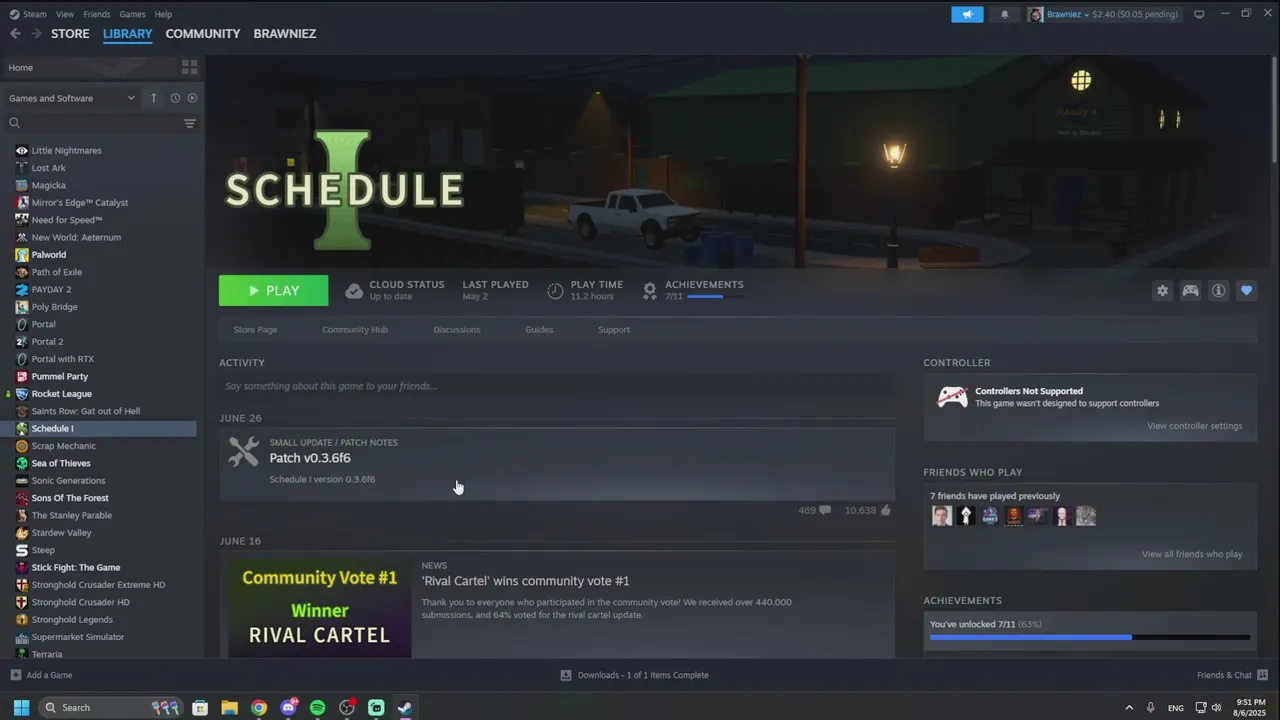The image size is (1280, 720).
Task: Open Discord from the taskbar
Action: tap(289, 707)
